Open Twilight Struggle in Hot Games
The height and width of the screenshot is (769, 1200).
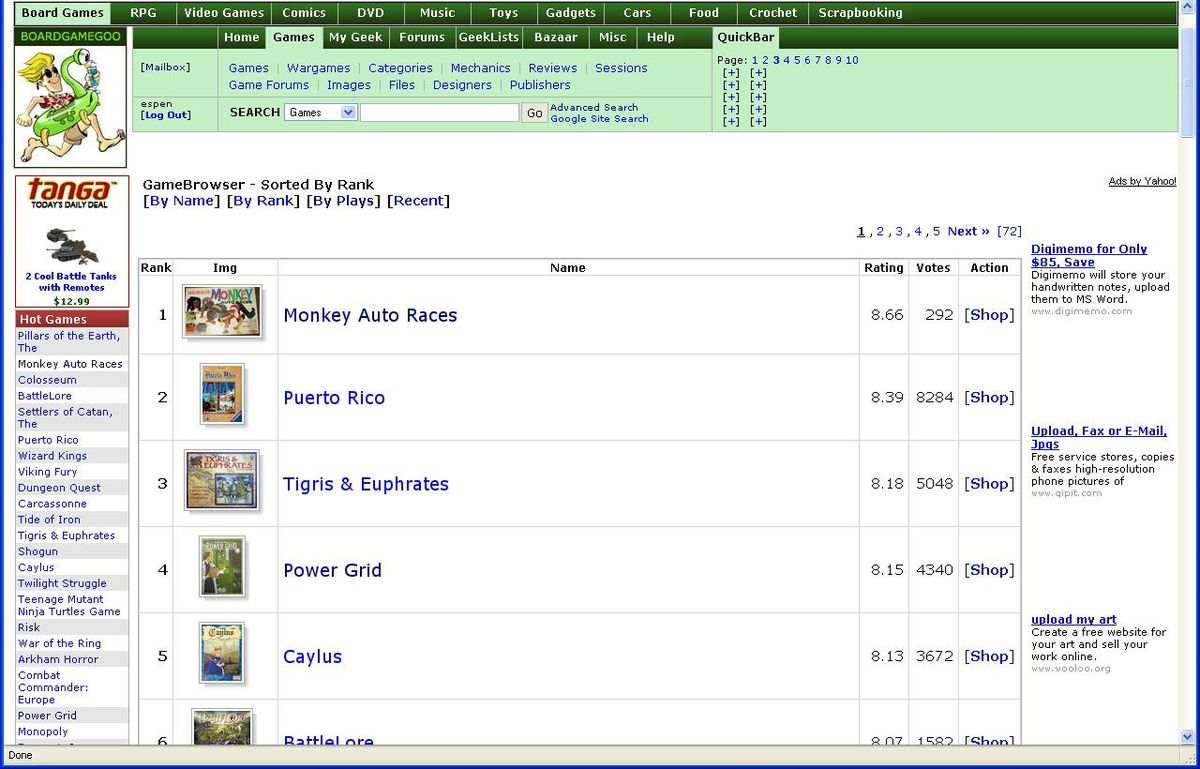pyautogui.click(x=62, y=583)
